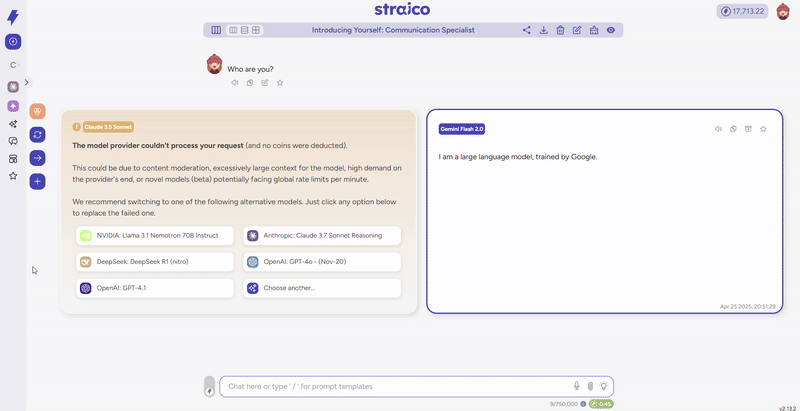Download the chat using the download icon

click(544, 30)
